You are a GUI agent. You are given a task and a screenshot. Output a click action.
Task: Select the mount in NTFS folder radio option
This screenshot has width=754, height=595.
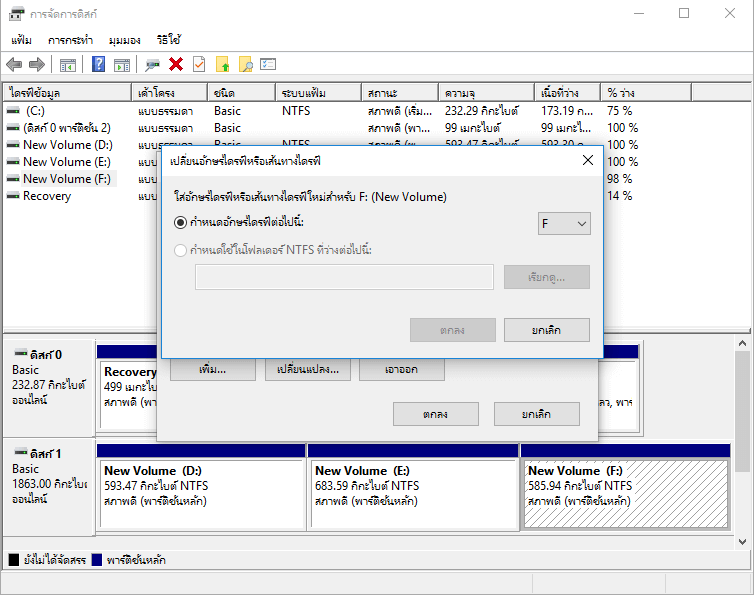coord(181,250)
